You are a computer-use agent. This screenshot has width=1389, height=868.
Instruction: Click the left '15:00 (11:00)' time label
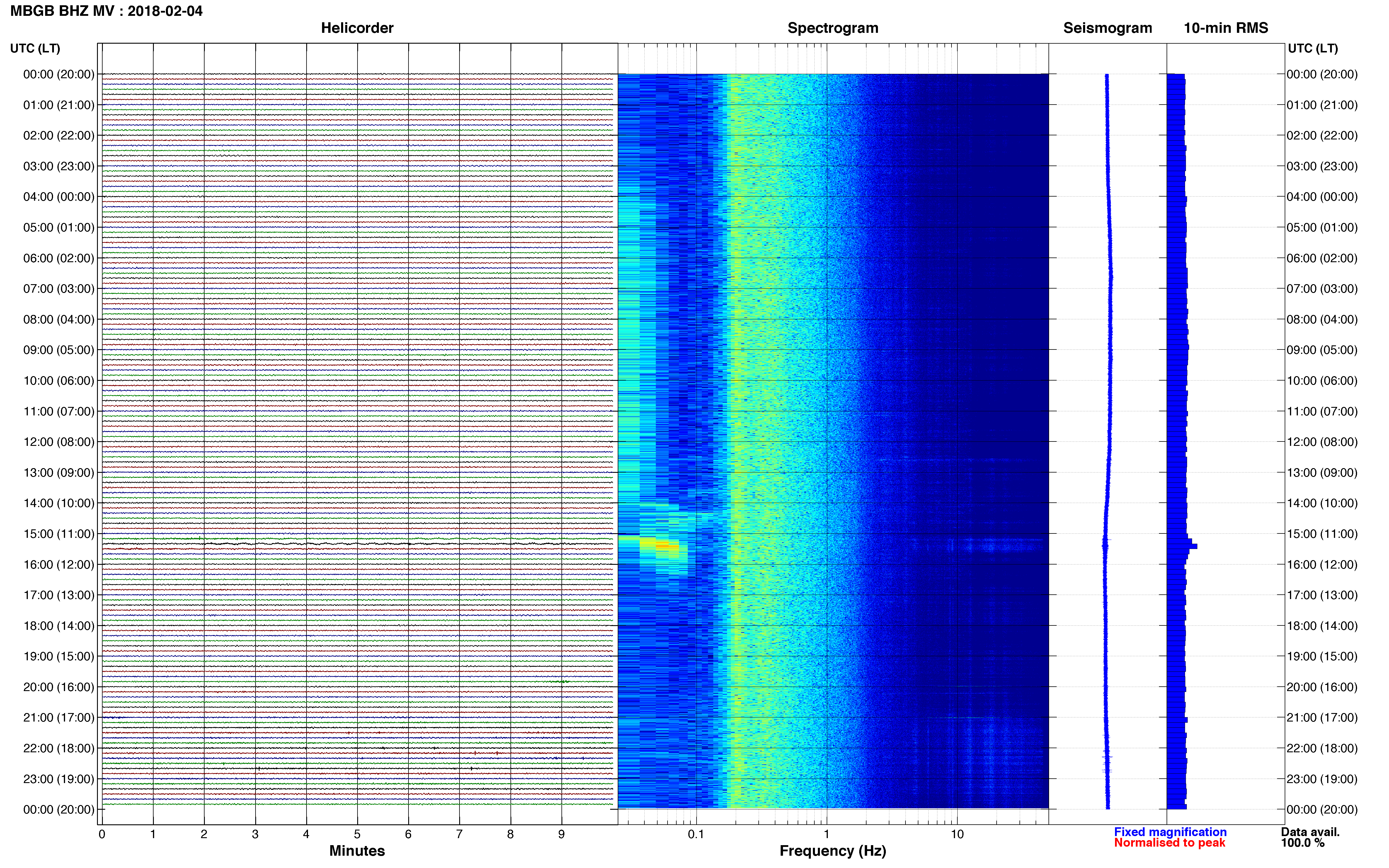coord(59,533)
